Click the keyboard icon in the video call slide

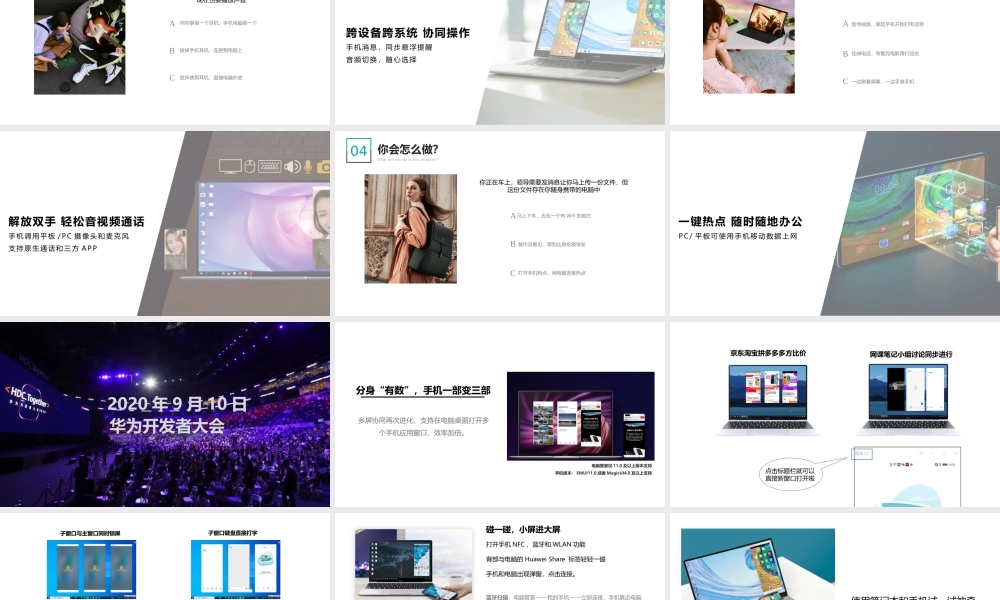[269, 166]
